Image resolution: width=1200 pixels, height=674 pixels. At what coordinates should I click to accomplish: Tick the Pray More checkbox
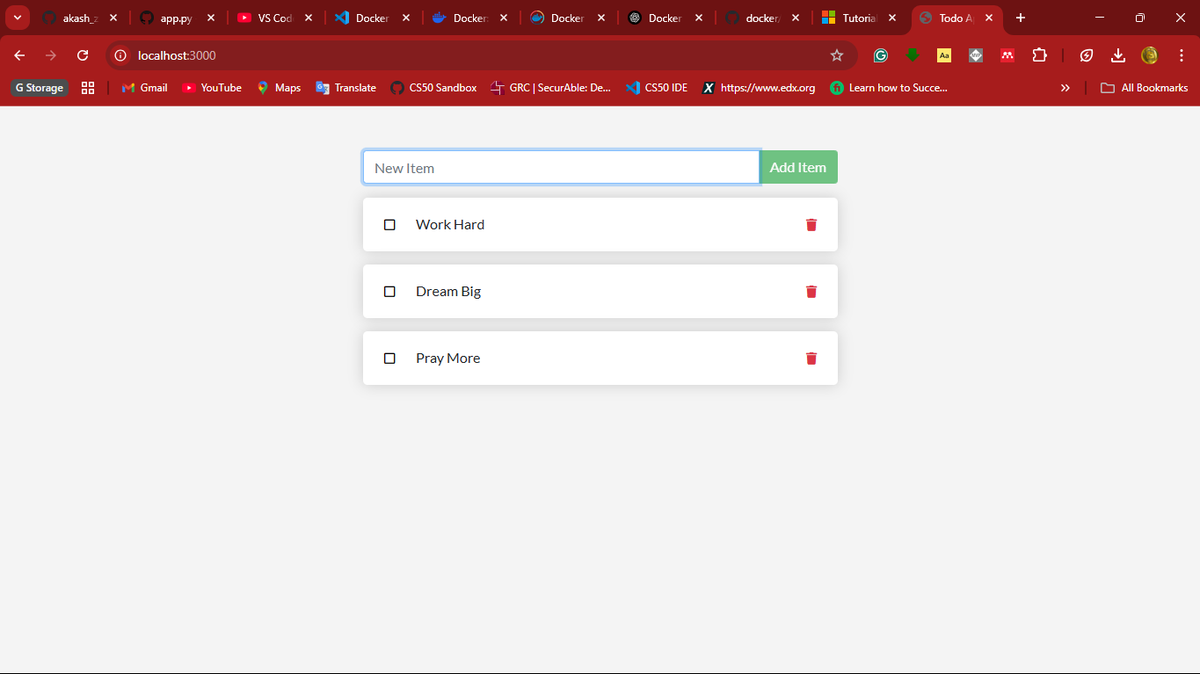390,358
